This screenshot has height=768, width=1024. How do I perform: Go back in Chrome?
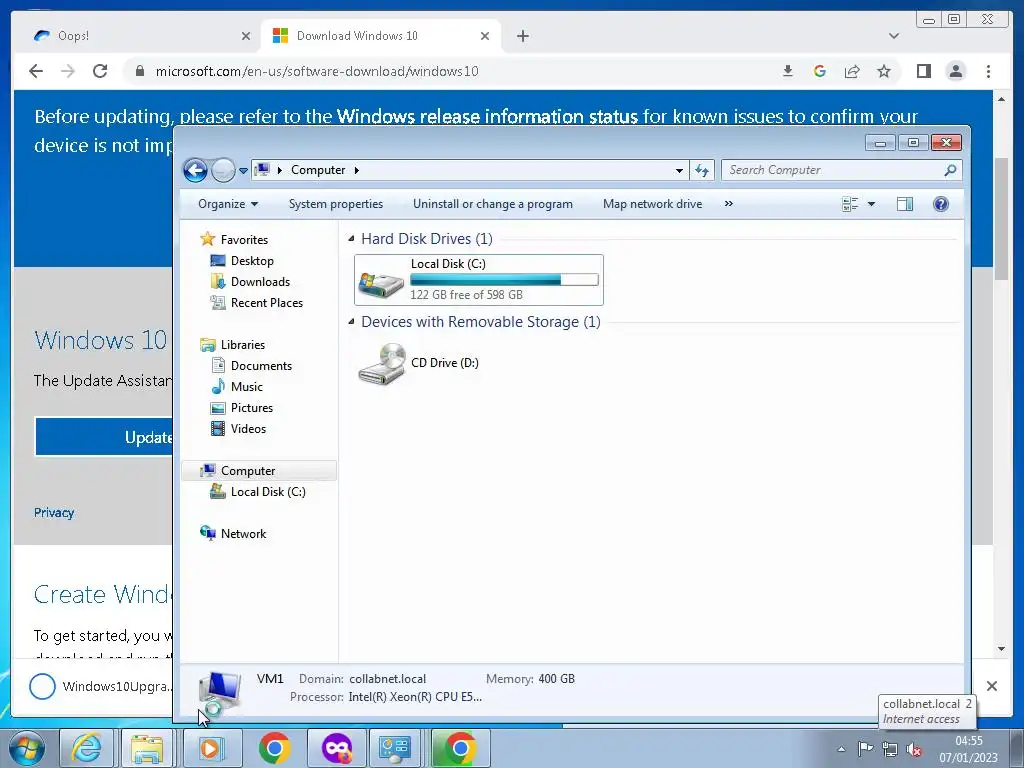tap(36, 71)
